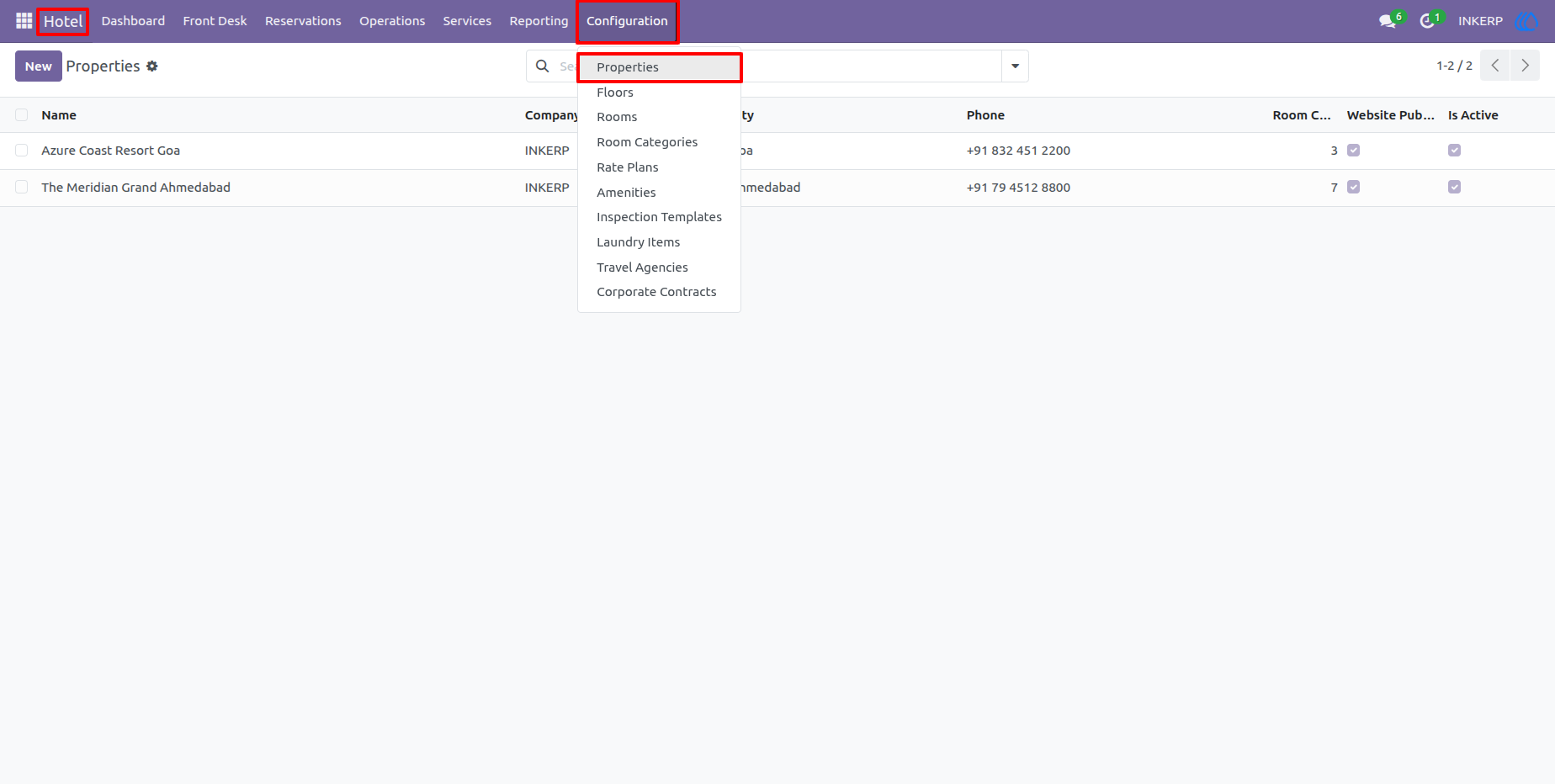The width and height of the screenshot is (1555, 784).
Task: Toggle Website Published for Azure Coast Resort Goa
Action: click(1353, 151)
